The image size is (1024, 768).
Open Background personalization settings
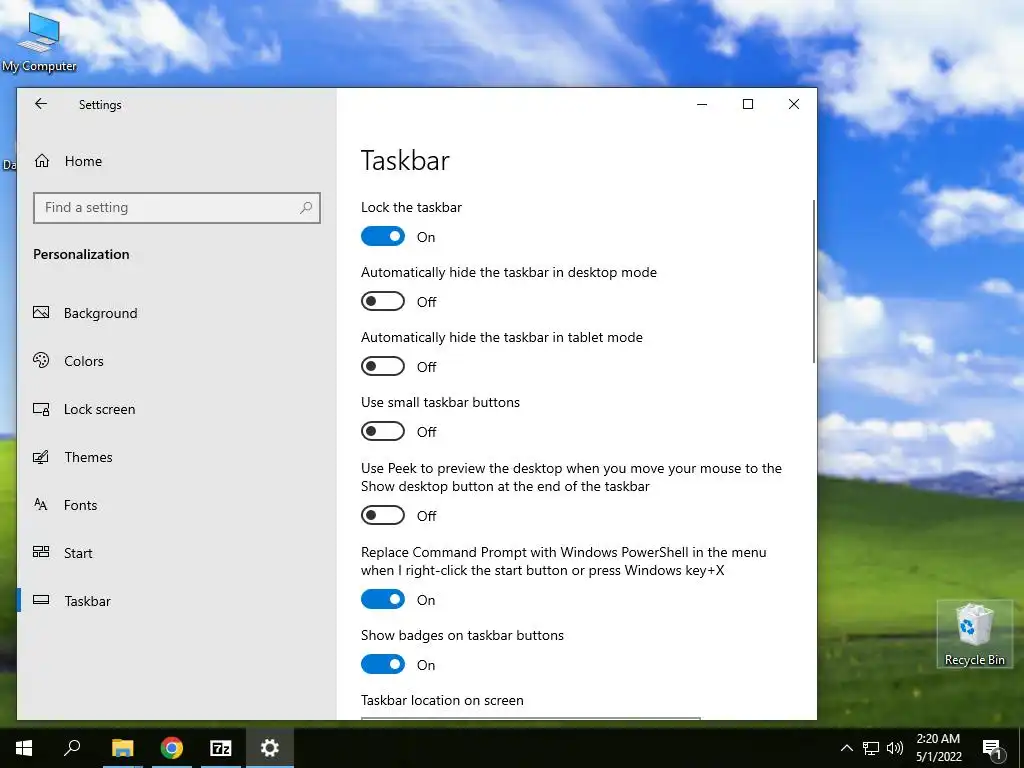[176, 313]
